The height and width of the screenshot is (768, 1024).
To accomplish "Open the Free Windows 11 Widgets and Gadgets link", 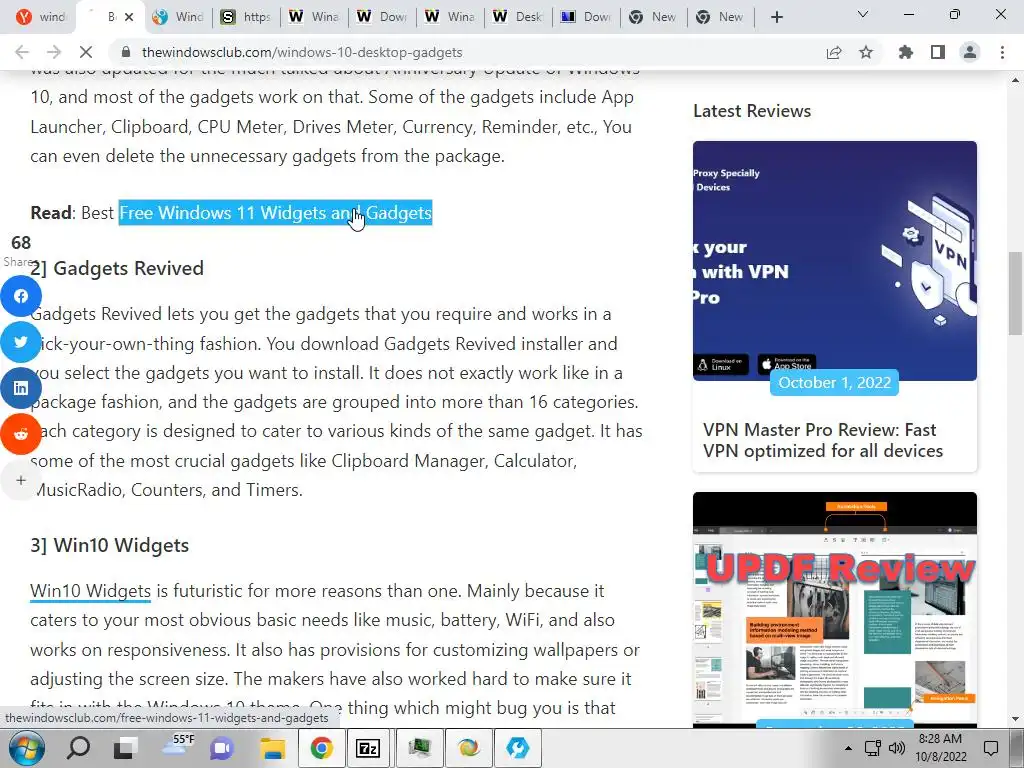I will 275,213.
